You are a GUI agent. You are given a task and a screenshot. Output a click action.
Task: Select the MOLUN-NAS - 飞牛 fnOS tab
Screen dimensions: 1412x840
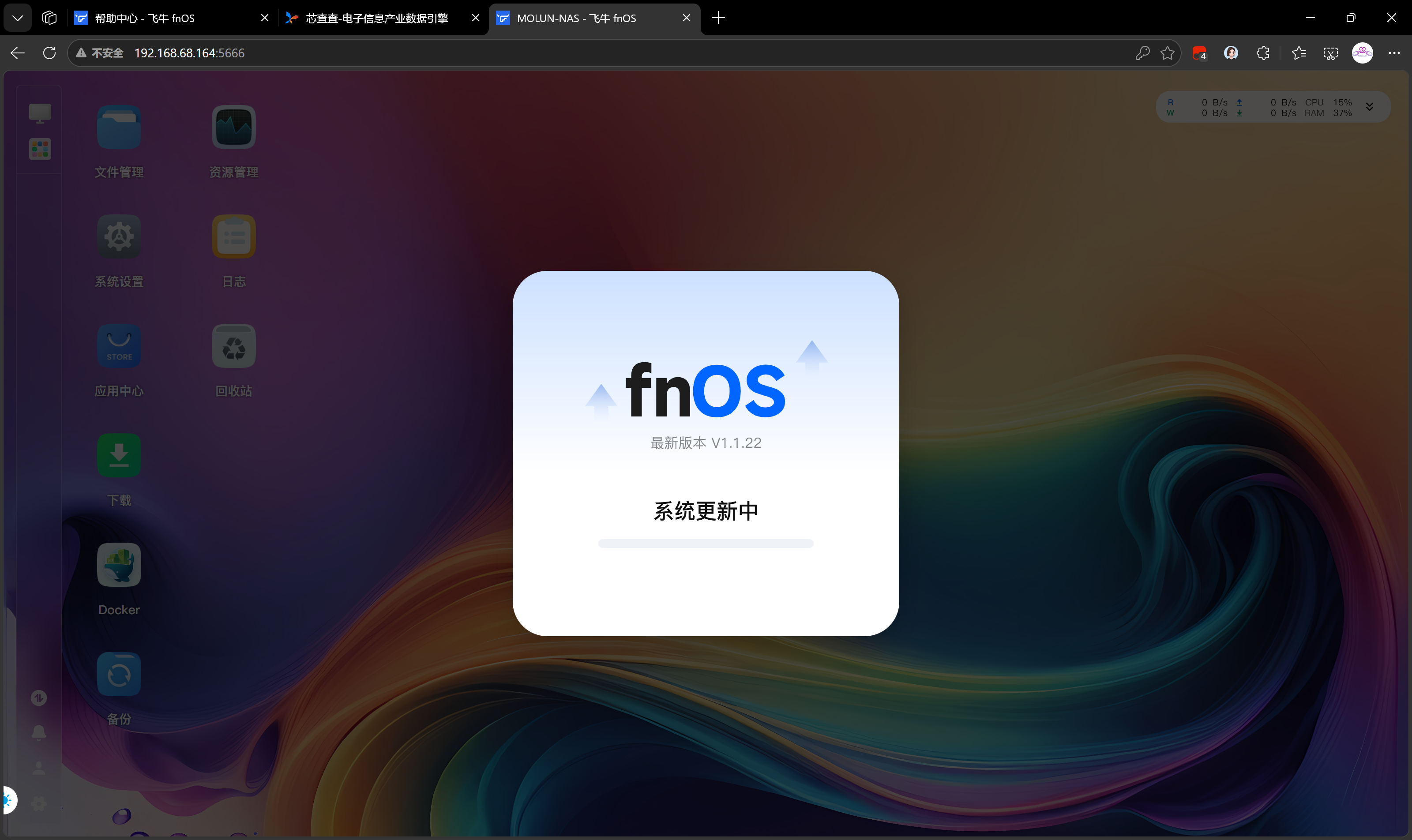click(594, 18)
